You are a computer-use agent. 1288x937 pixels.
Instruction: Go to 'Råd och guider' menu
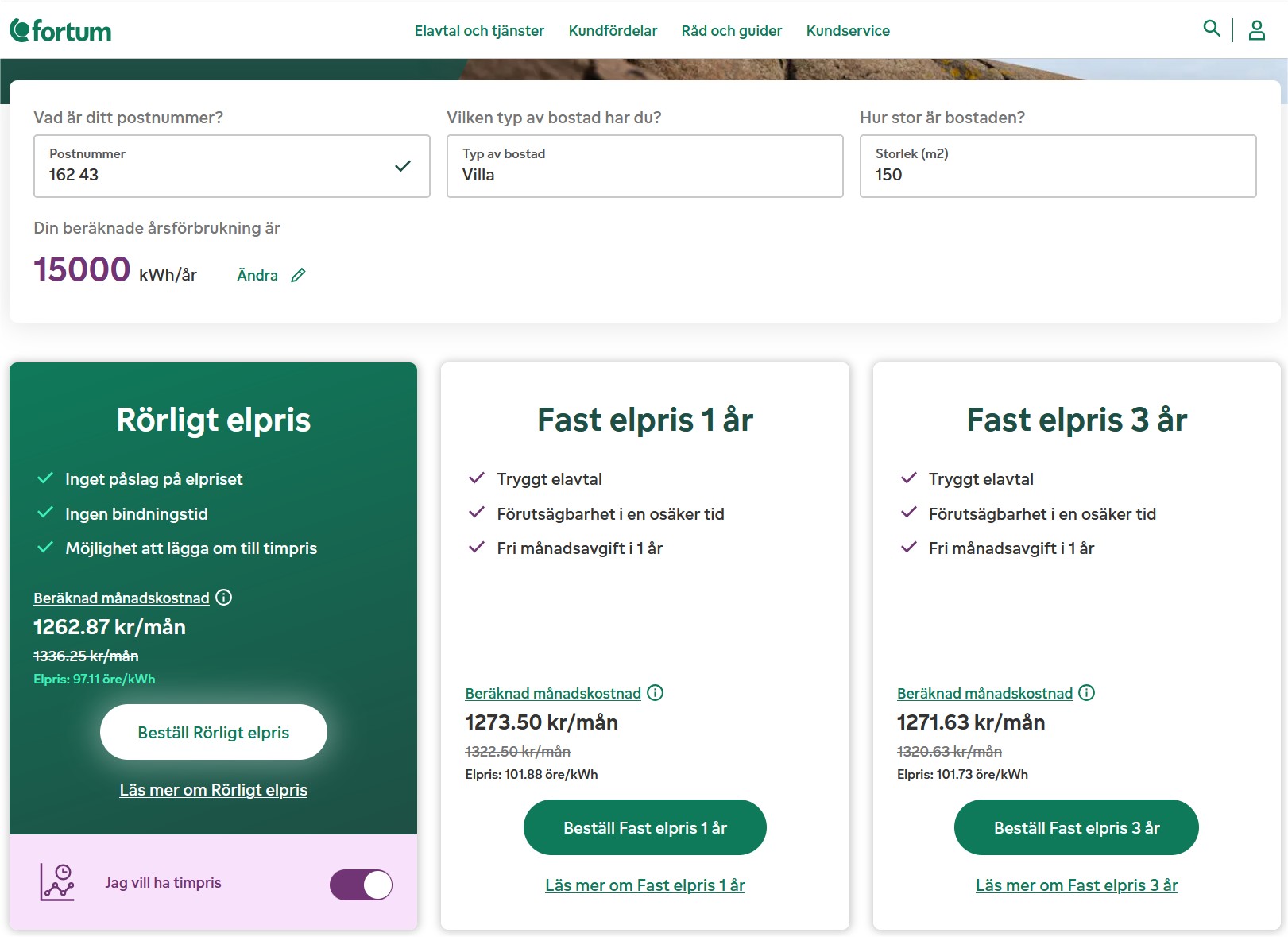point(731,31)
